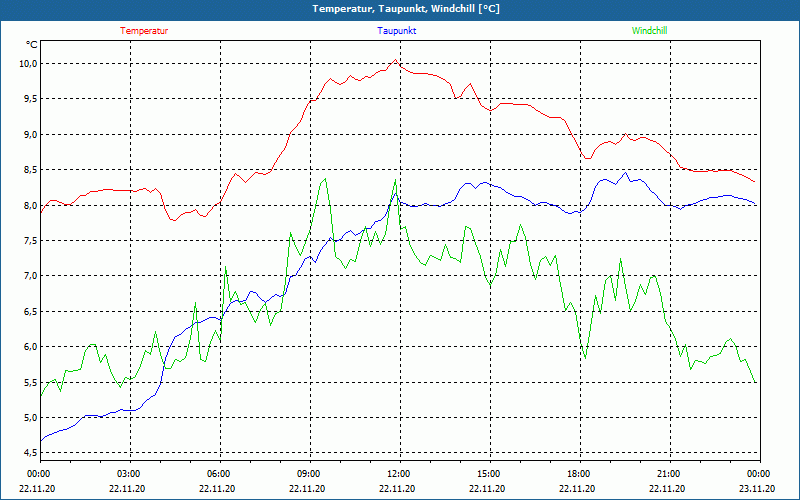This screenshot has width=800, height=500.
Task: Click the 09:00 time axis label
Action: pos(308,474)
